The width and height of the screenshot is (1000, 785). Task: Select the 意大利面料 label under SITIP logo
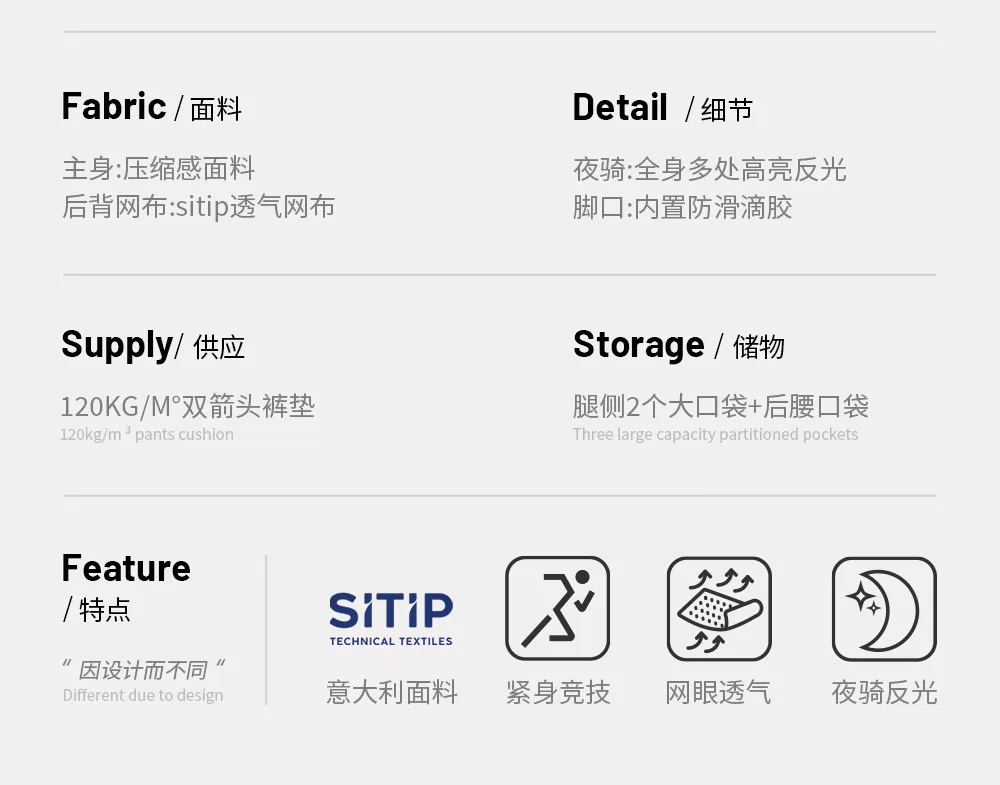click(x=391, y=692)
